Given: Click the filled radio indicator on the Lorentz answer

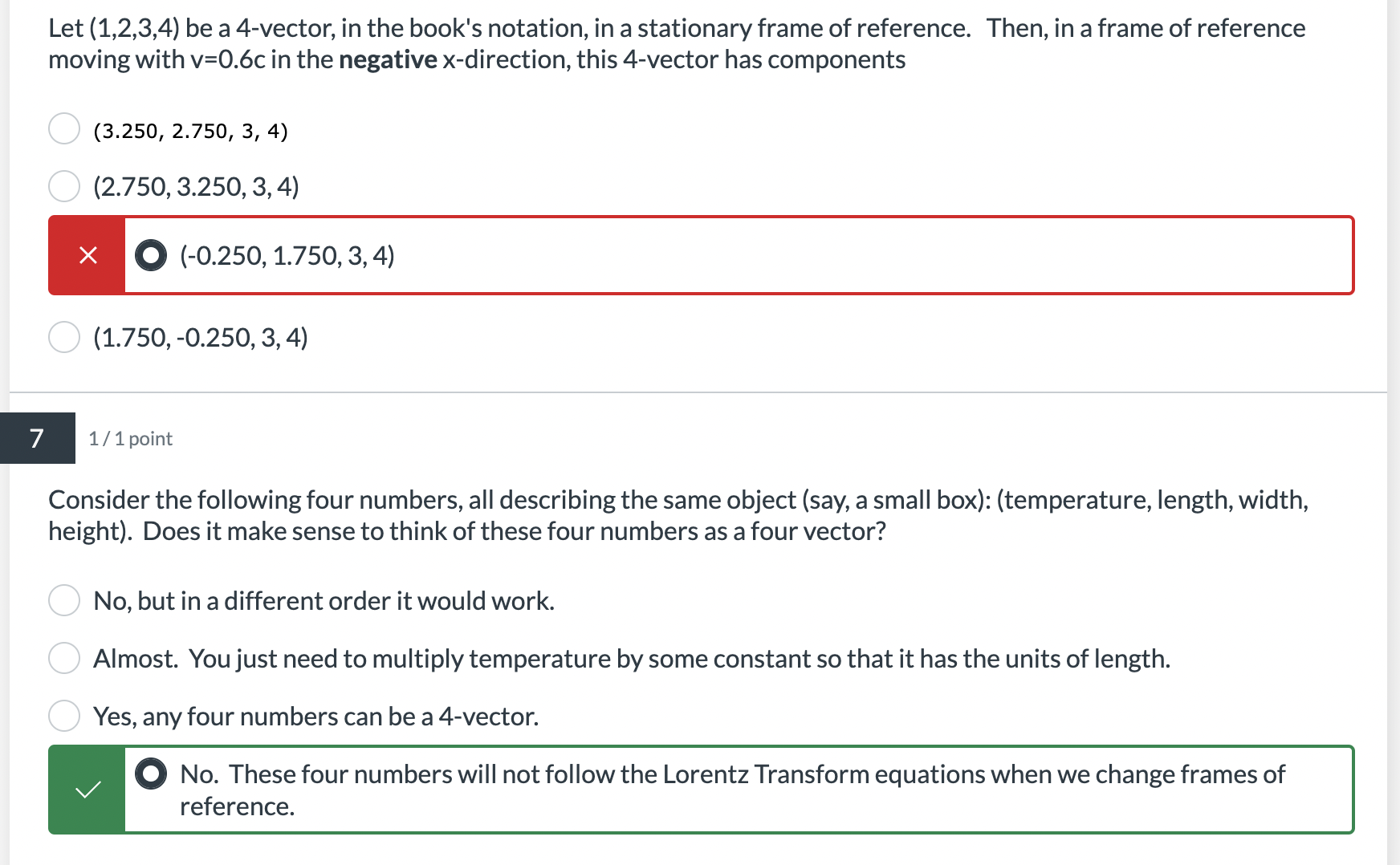Looking at the screenshot, I should click(152, 775).
